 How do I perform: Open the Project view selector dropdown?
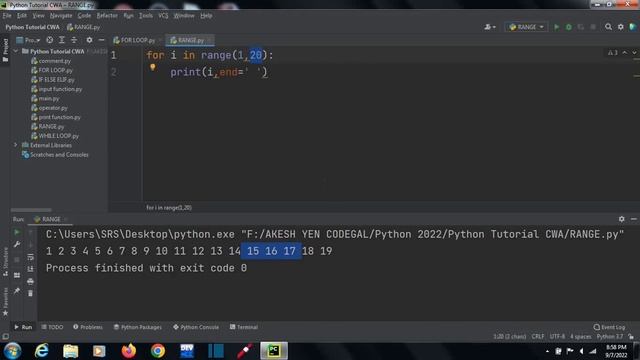pyautogui.click(x=28, y=40)
